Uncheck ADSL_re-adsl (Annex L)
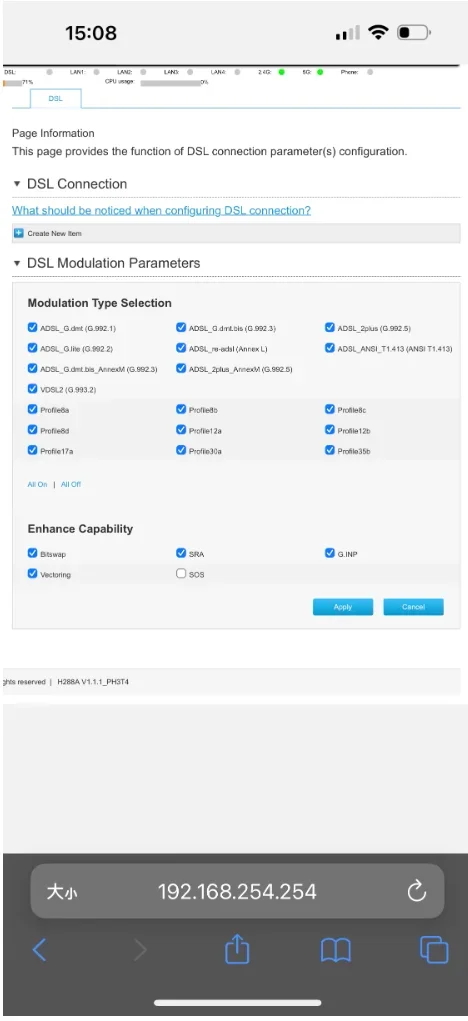This screenshot has height=1021, width=468. coord(181,348)
